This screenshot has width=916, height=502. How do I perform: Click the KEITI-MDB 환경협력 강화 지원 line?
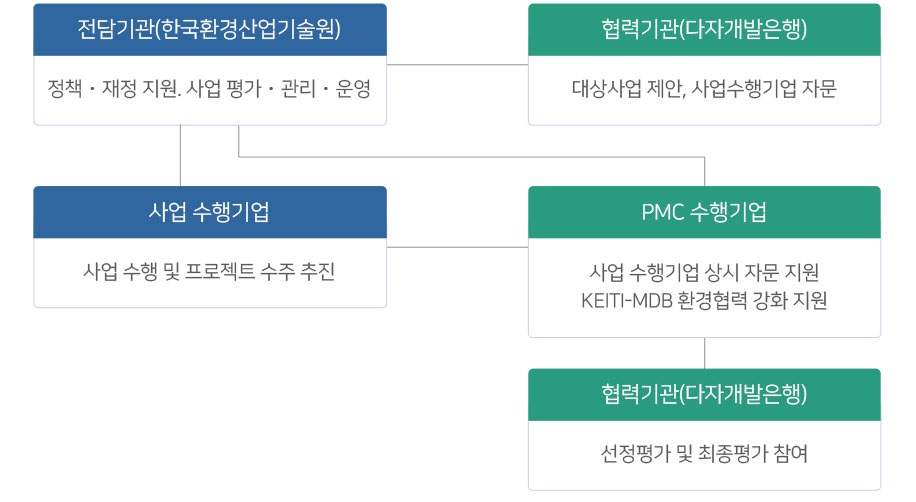tap(704, 300)
